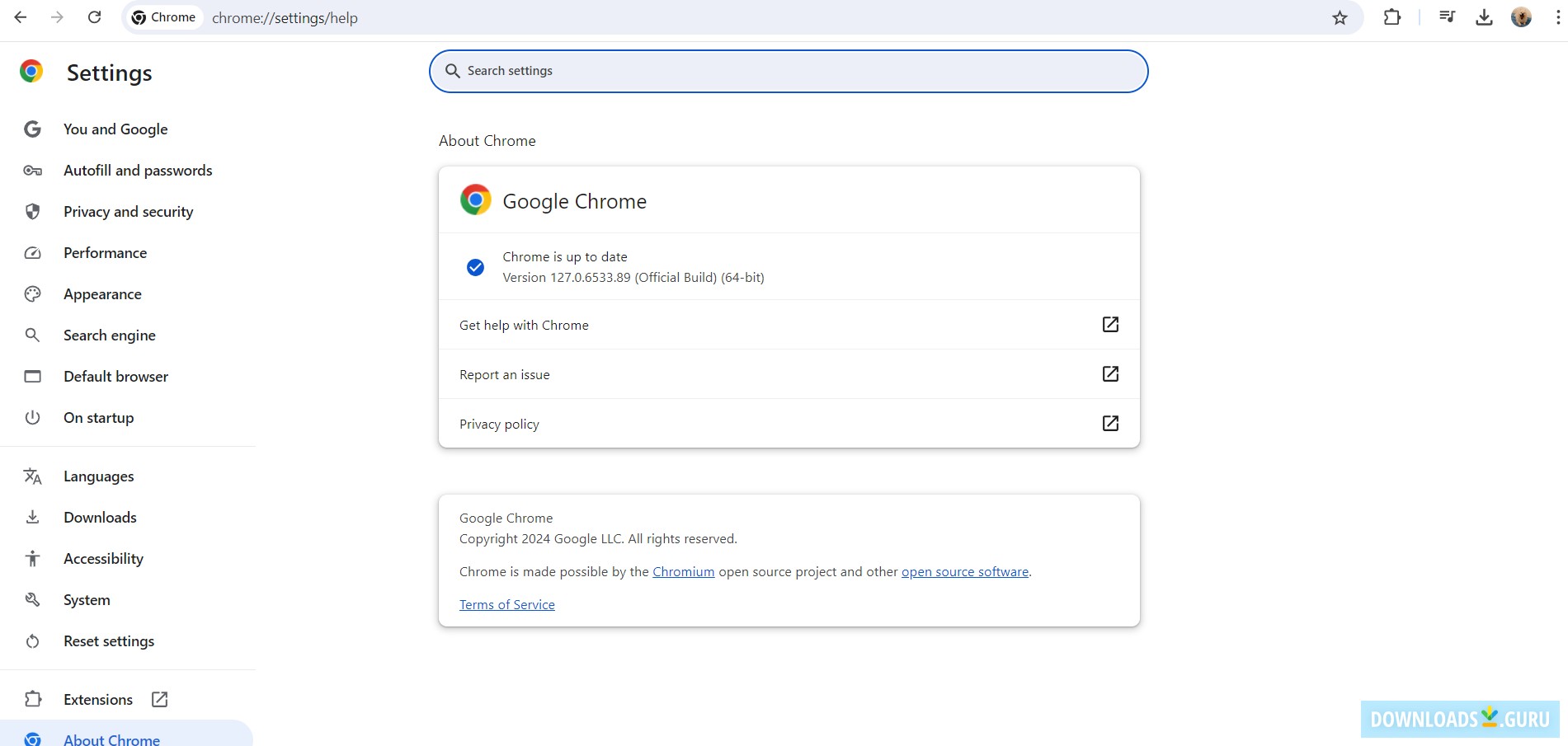Click the reload page icon
The height and width of the screenshot is (746, 1568).
coord(95,17)
